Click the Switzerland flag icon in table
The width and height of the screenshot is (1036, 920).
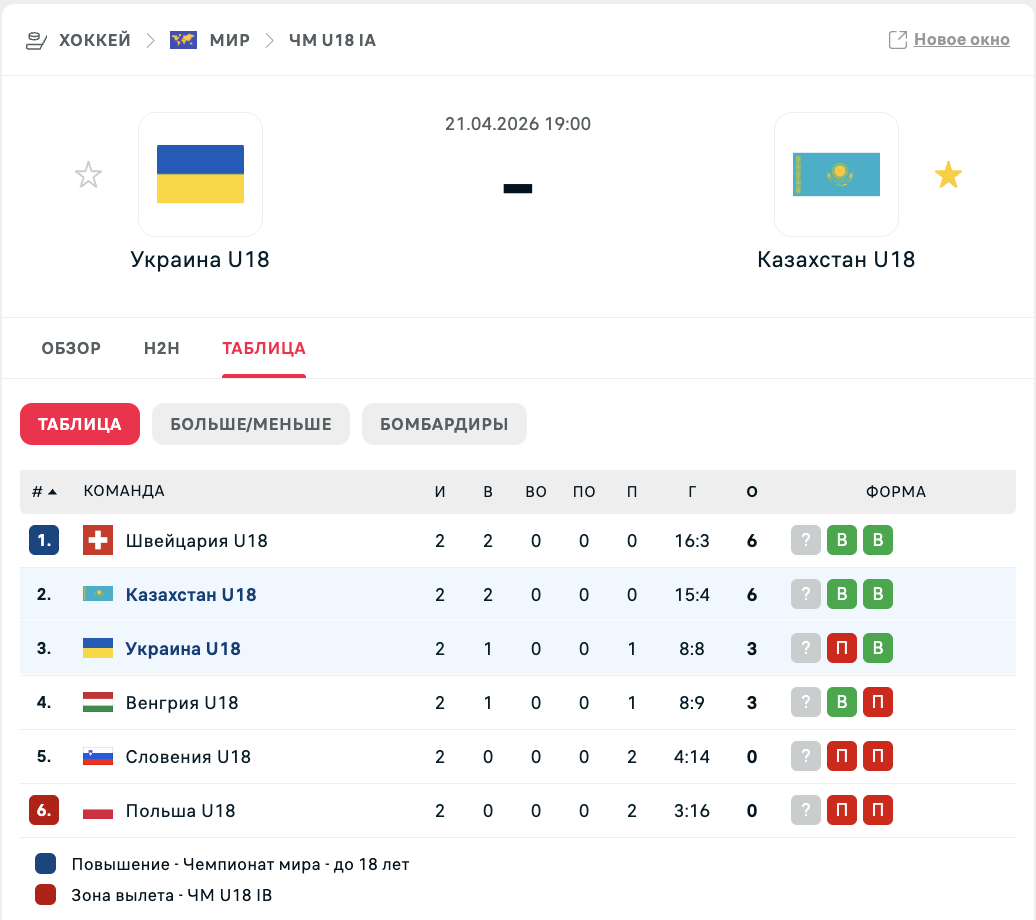(98, 541)
